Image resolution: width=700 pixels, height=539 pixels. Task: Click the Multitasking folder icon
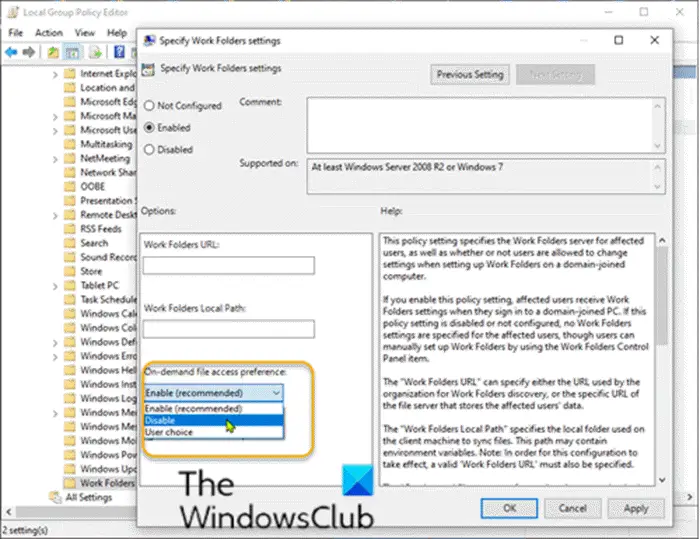click(70, 144)
